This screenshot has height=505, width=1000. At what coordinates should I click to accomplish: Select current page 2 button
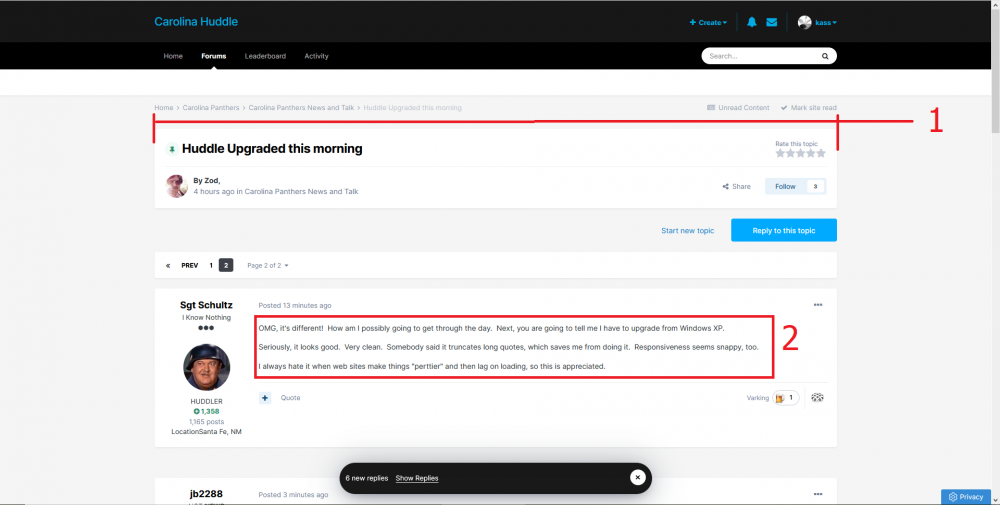tap(226, 265)
